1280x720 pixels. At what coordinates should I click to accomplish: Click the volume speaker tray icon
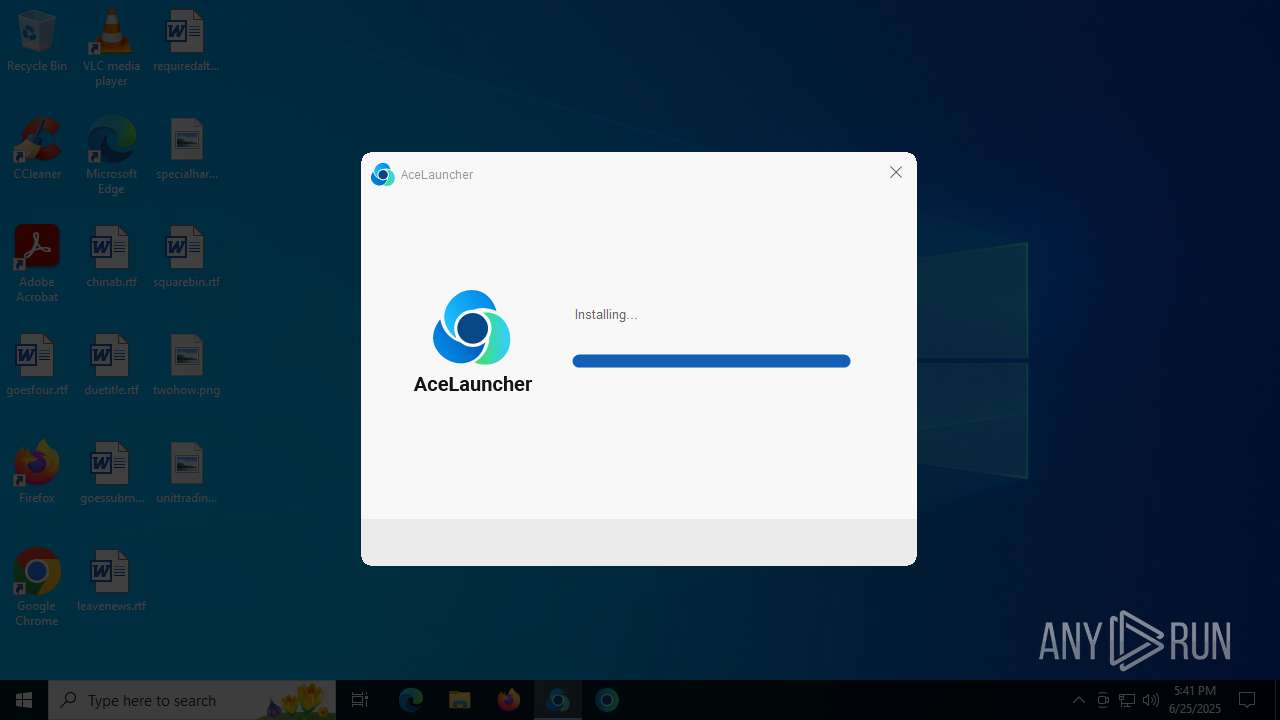point(1151,700)
